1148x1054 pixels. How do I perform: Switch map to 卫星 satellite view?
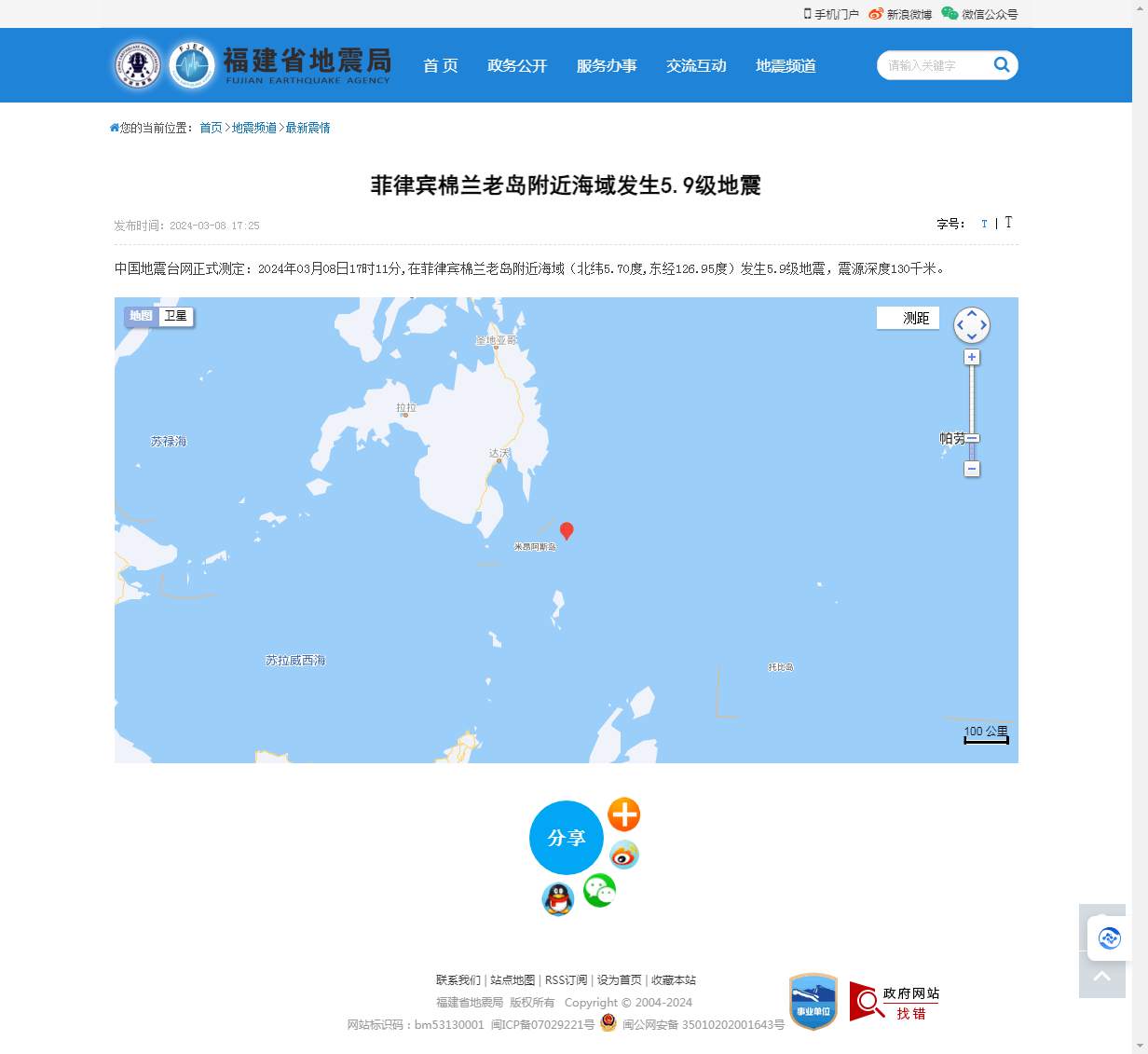tap(176, 316)
